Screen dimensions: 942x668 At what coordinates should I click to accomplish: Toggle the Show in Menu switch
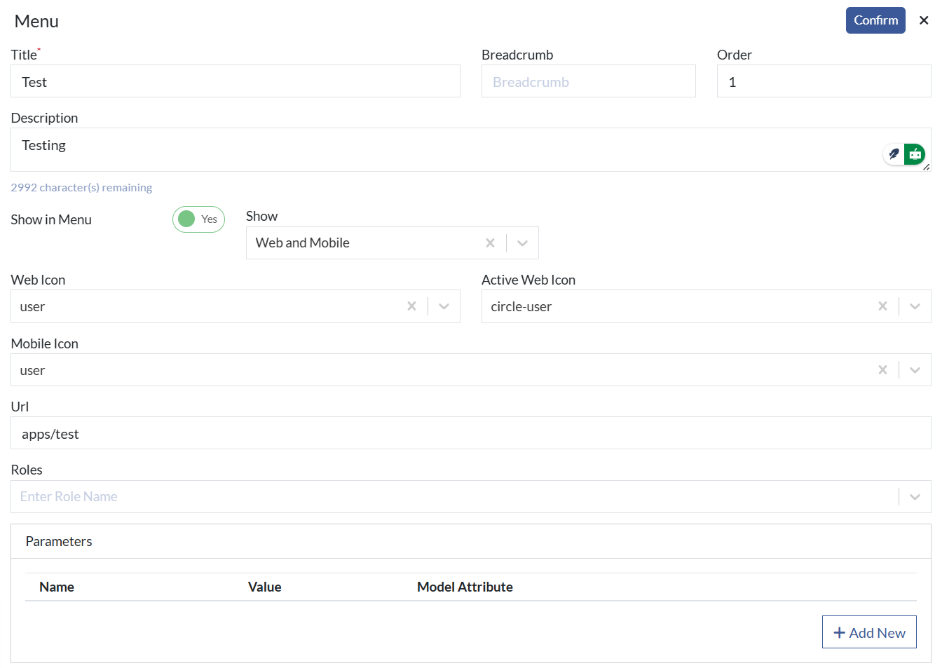tap(198, 219)
